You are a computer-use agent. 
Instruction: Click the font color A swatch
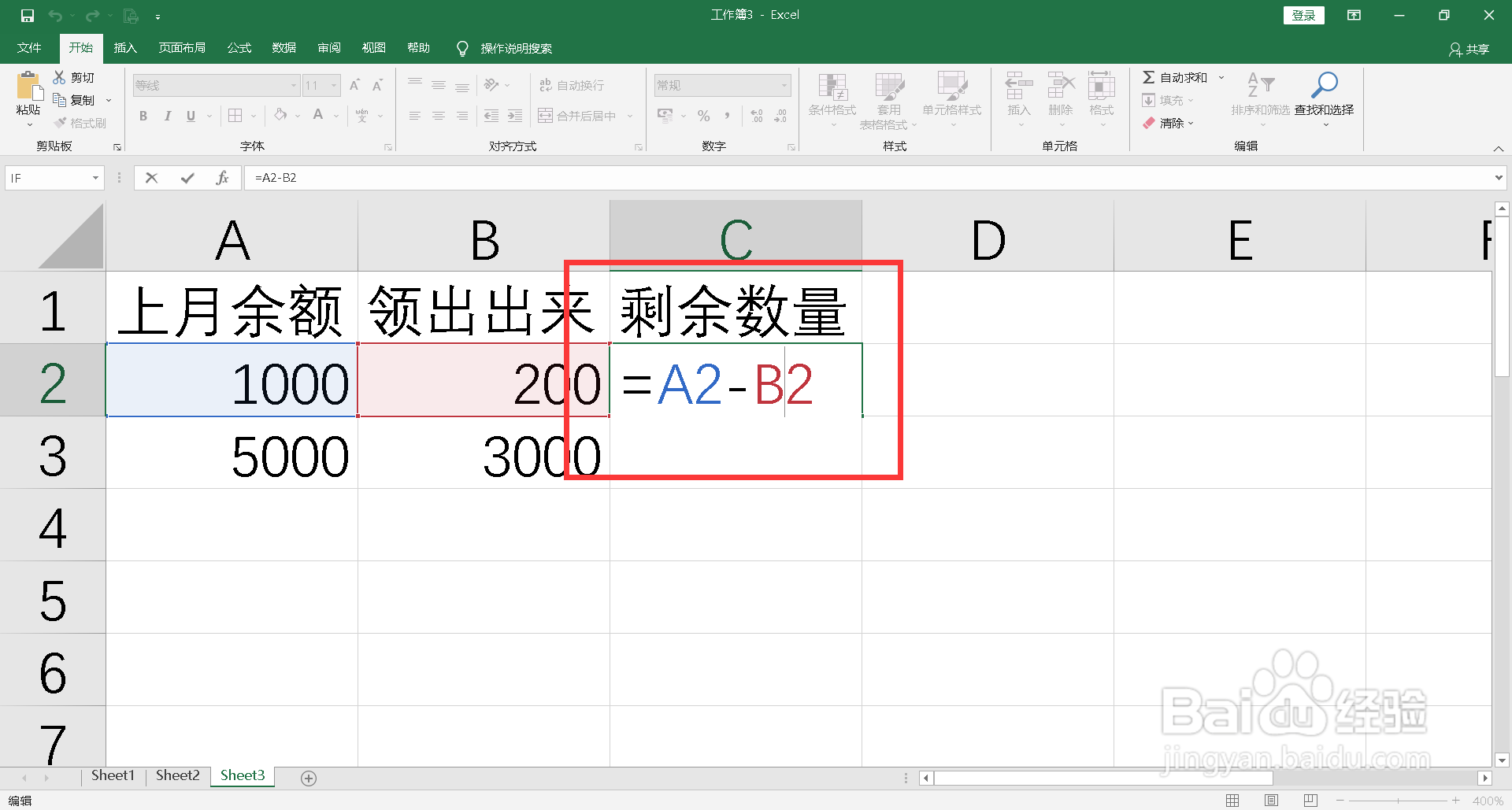click(x=318, y=117)
